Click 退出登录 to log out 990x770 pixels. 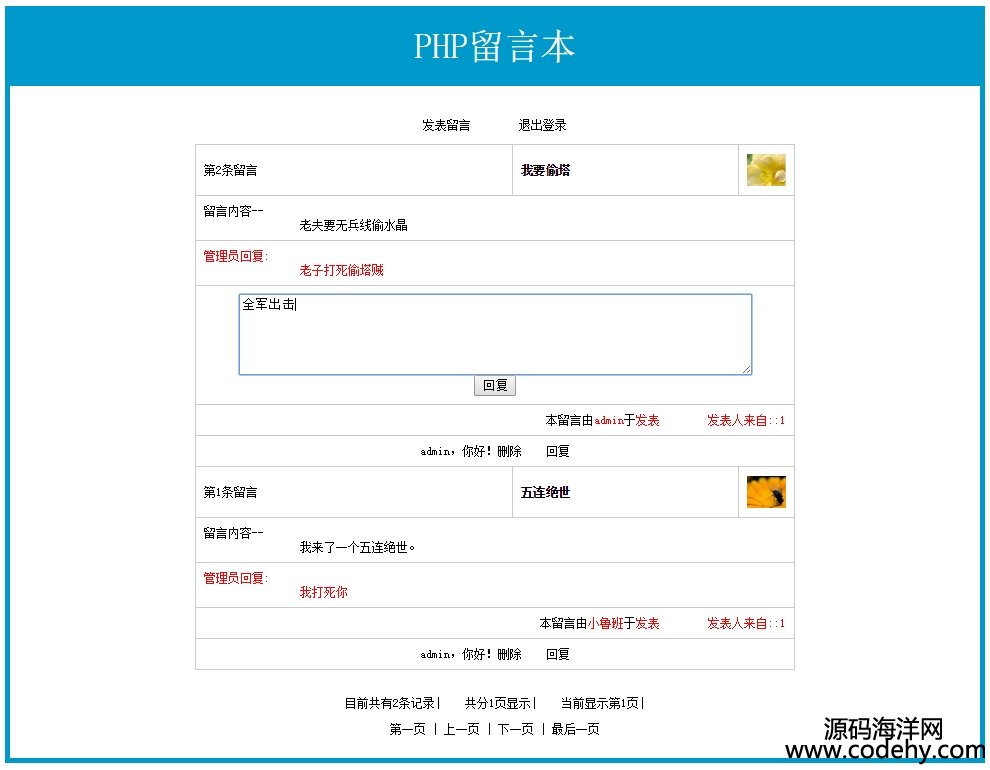542,125
